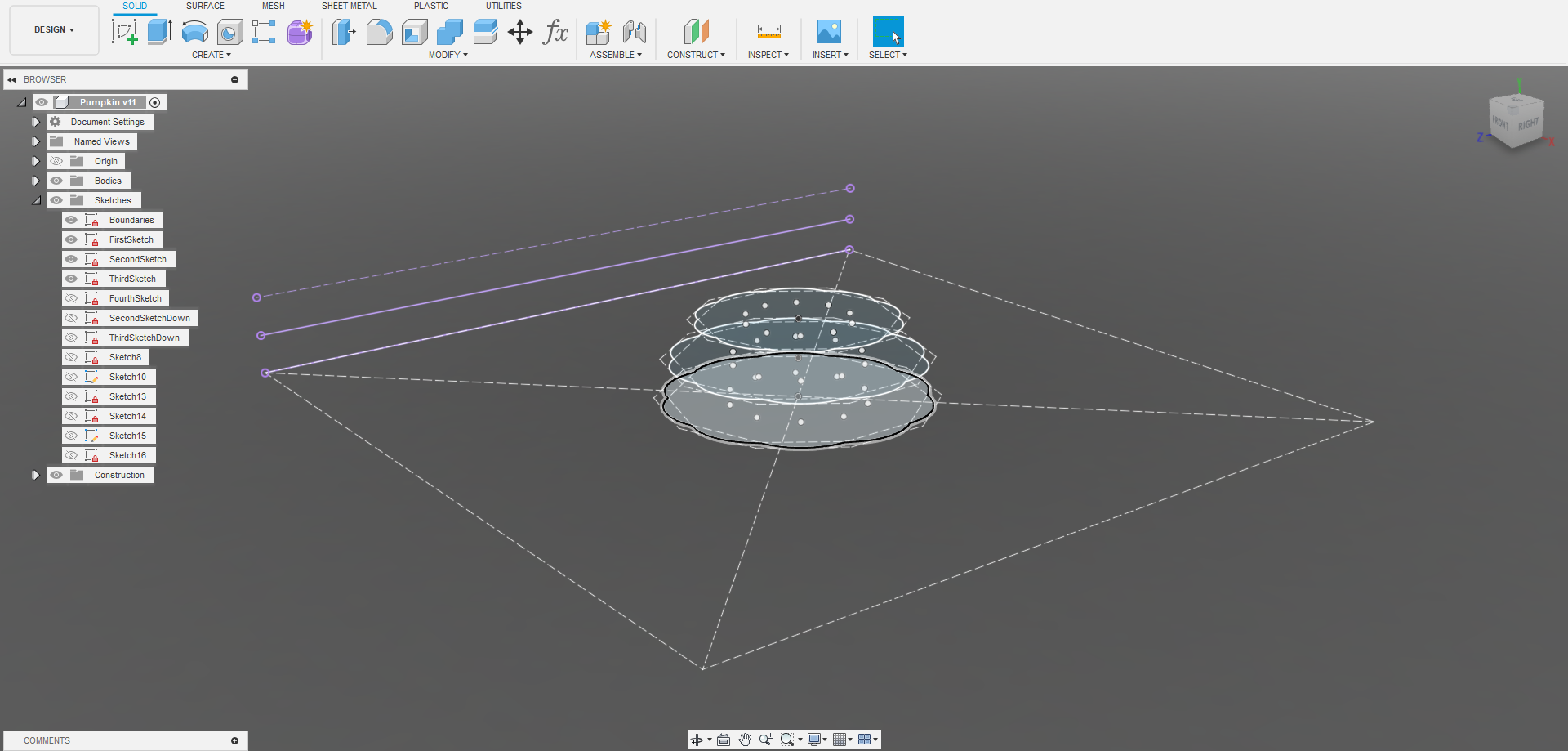Expand Named Views node
1568x751 pixels.
click(x=36, y=141)
